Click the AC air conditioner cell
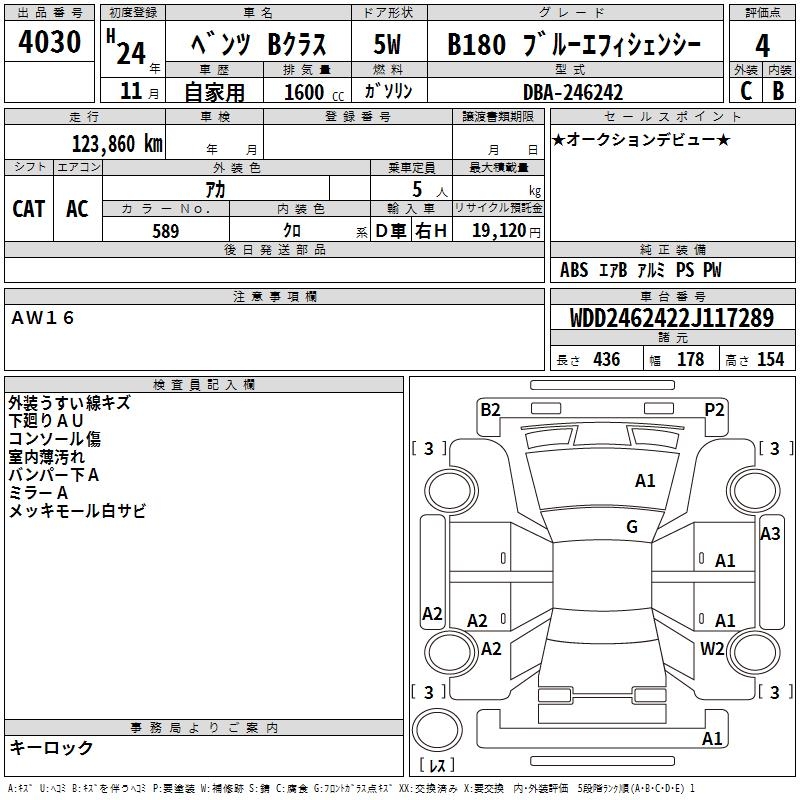Screen dimensions: 800x800 click(77, 209)
